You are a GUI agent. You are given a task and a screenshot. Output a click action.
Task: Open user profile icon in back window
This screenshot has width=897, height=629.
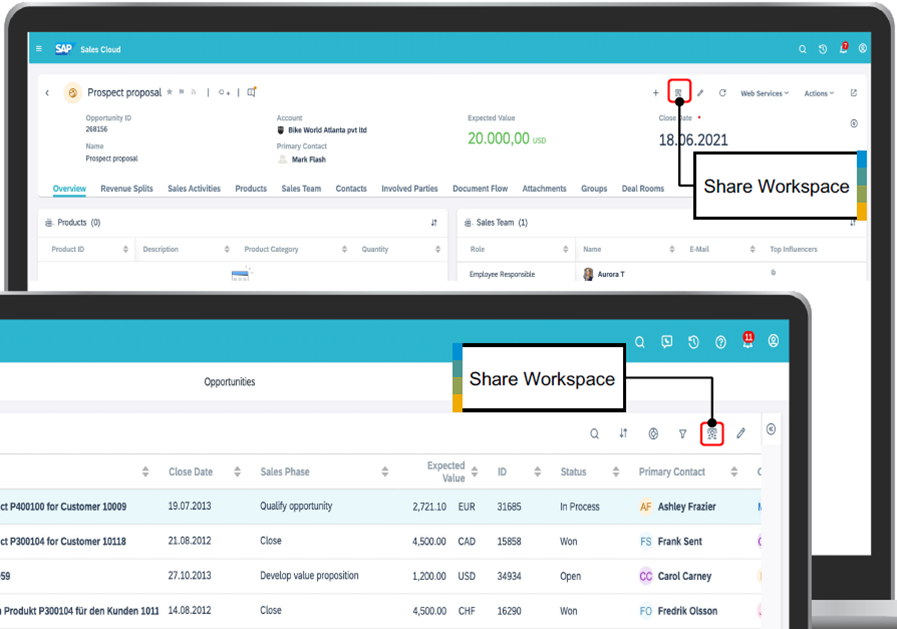point(863,49)
